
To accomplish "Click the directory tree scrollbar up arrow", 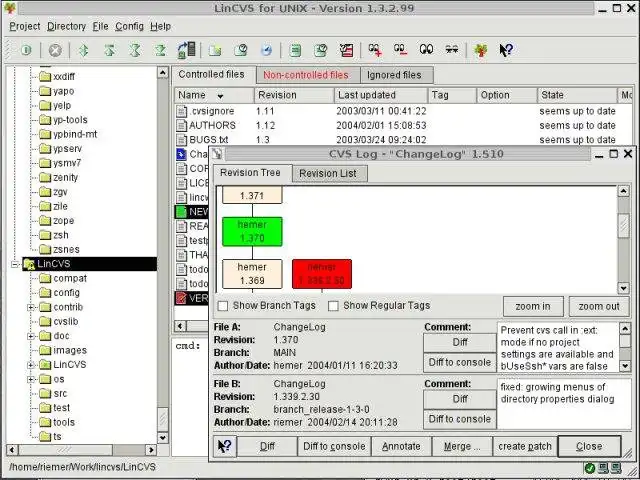I will [x=163, y=73].
